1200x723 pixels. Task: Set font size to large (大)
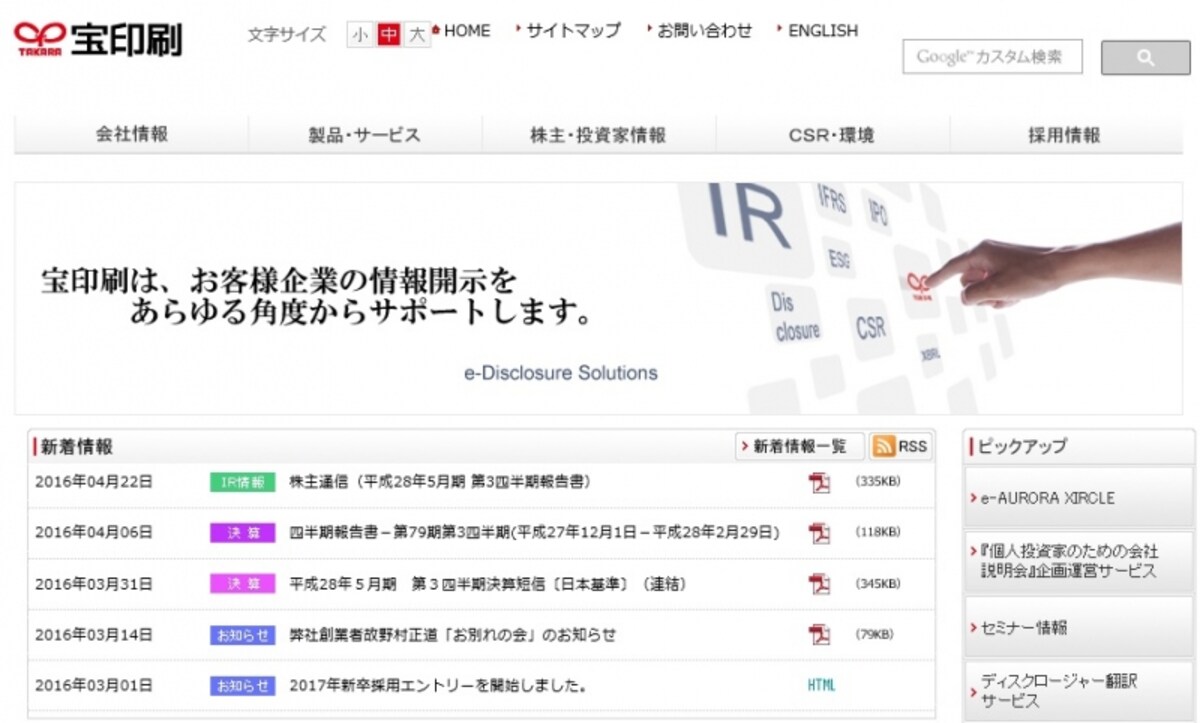click(417, 35)
